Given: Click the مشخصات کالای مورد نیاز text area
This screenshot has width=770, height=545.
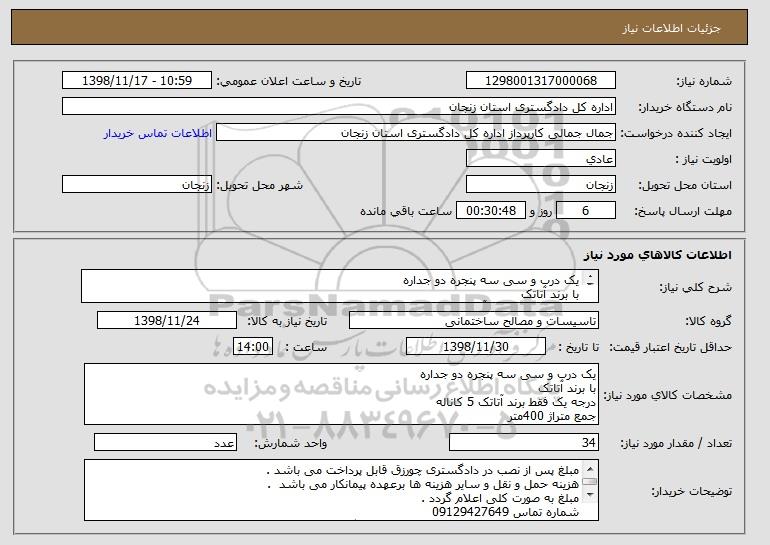Looking at the screenshot, I should [341, 394].
